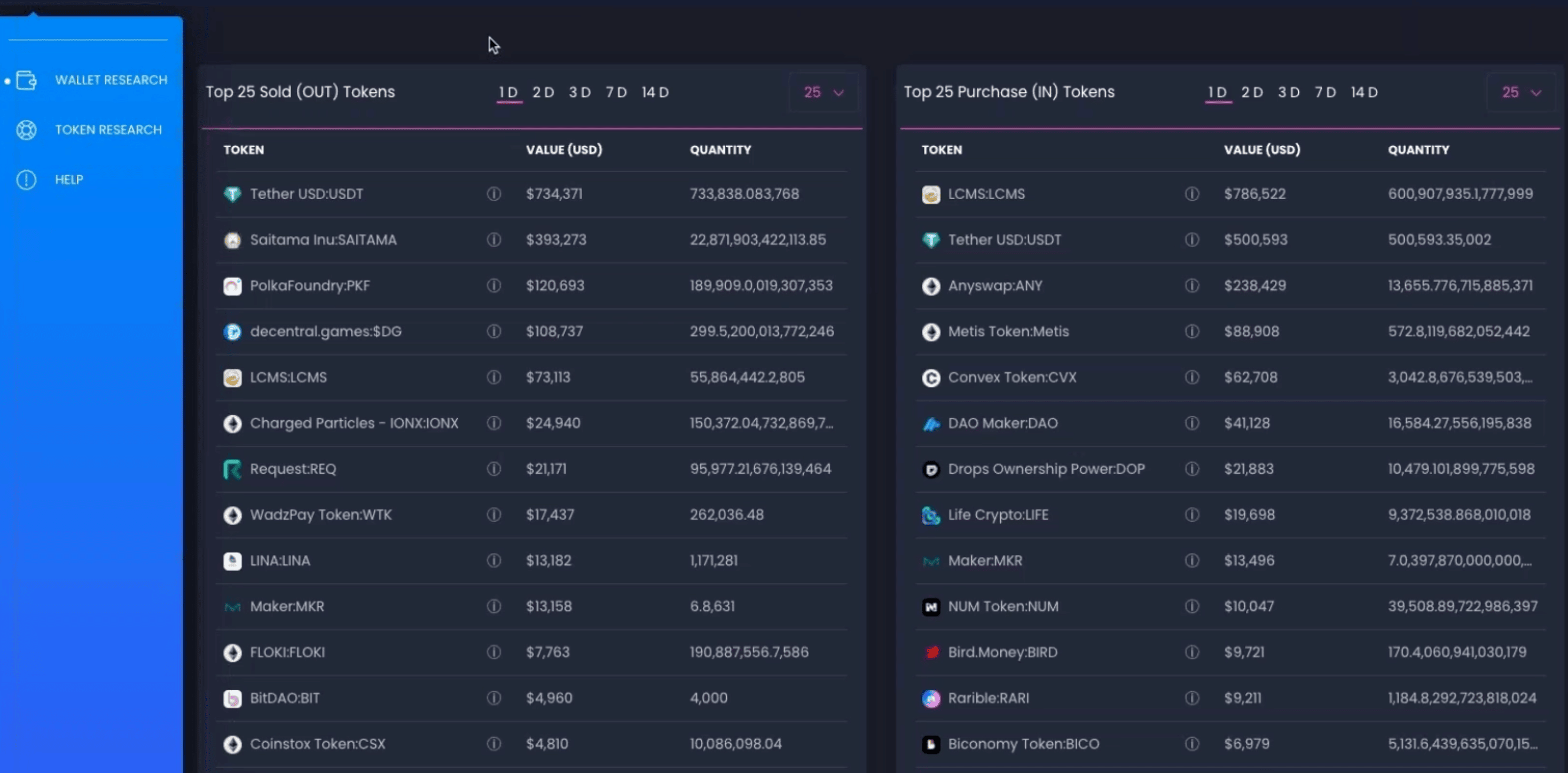Open info icon for Drops Ownership Power:DOP
Viewport: 1568px width, 773px height.
tap(1192, 469)
